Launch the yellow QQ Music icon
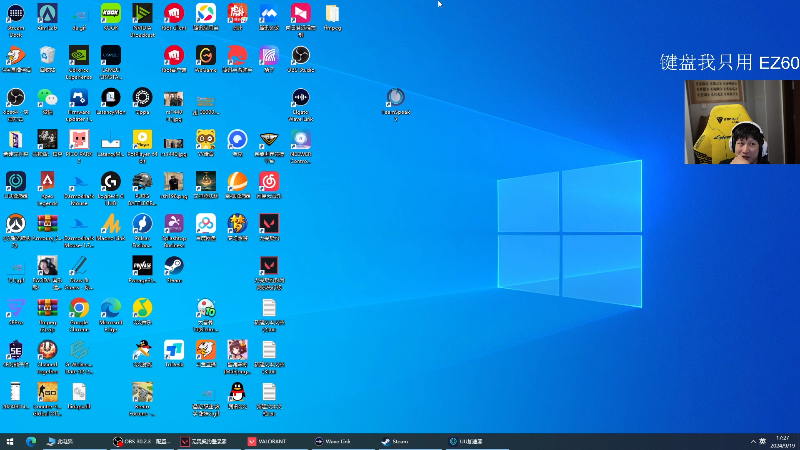The height and width of the screenshot is (450, 800). (x=142, y=312)
